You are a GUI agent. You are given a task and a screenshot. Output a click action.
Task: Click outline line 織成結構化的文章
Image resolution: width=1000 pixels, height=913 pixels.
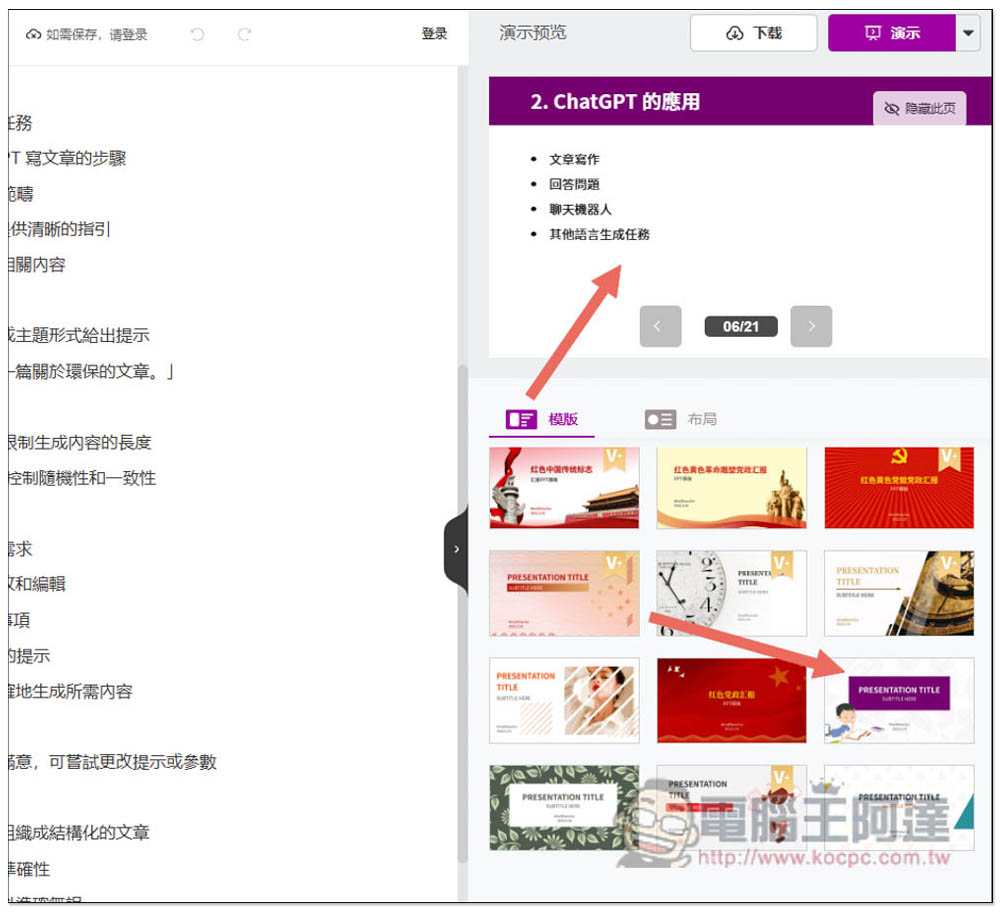point(78,833)
